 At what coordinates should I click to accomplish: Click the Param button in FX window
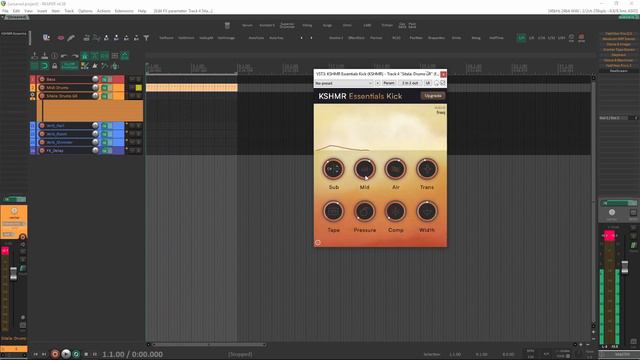[x=389, y=83]
